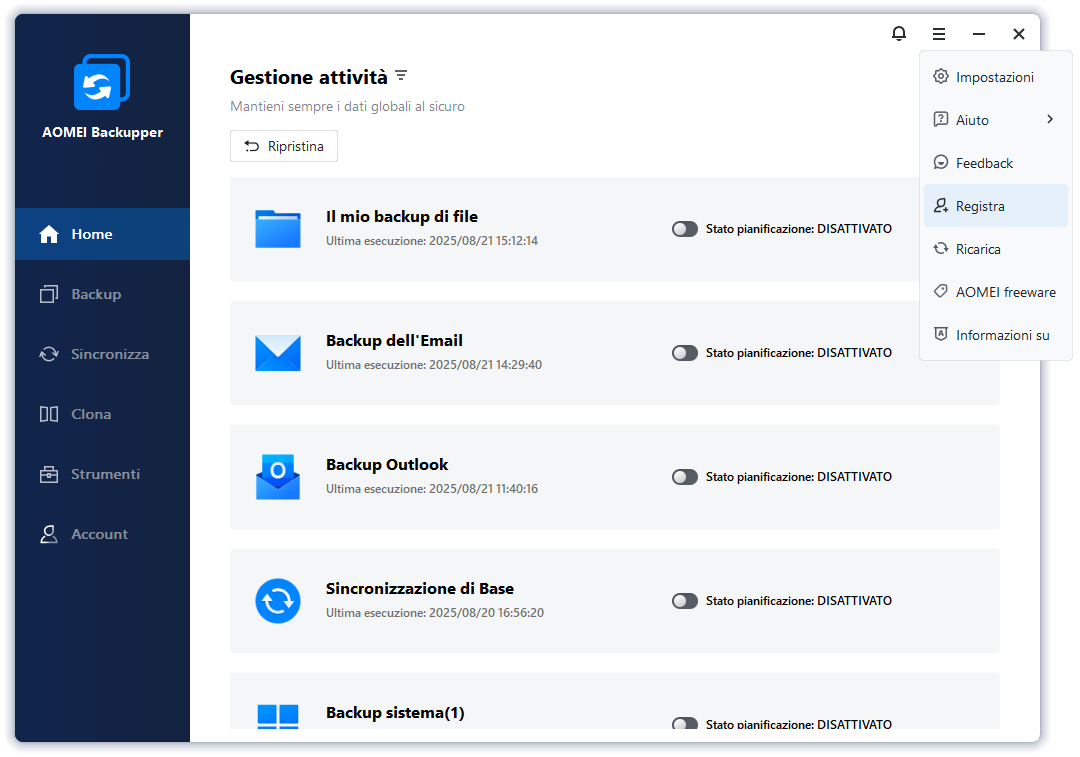Click the notification bell icon
Screen dimensions: 1080x757
[899, 34]
